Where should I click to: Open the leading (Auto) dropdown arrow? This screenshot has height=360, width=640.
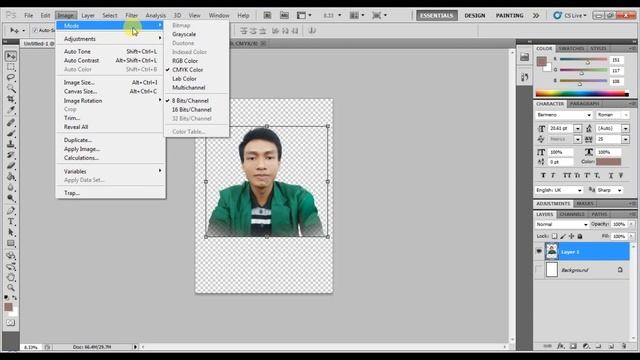point(626,129)
